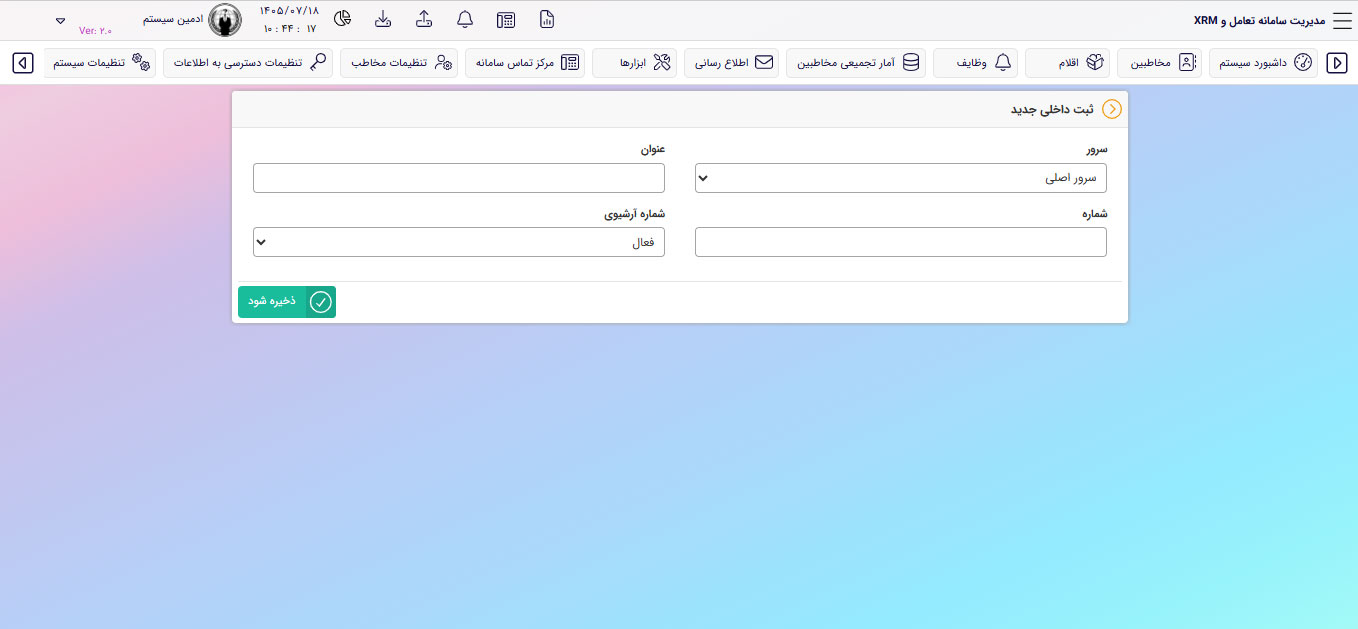Open the ابزارها menu
The width and height of the screenshot is (1358, 629).
click(635, 63)
